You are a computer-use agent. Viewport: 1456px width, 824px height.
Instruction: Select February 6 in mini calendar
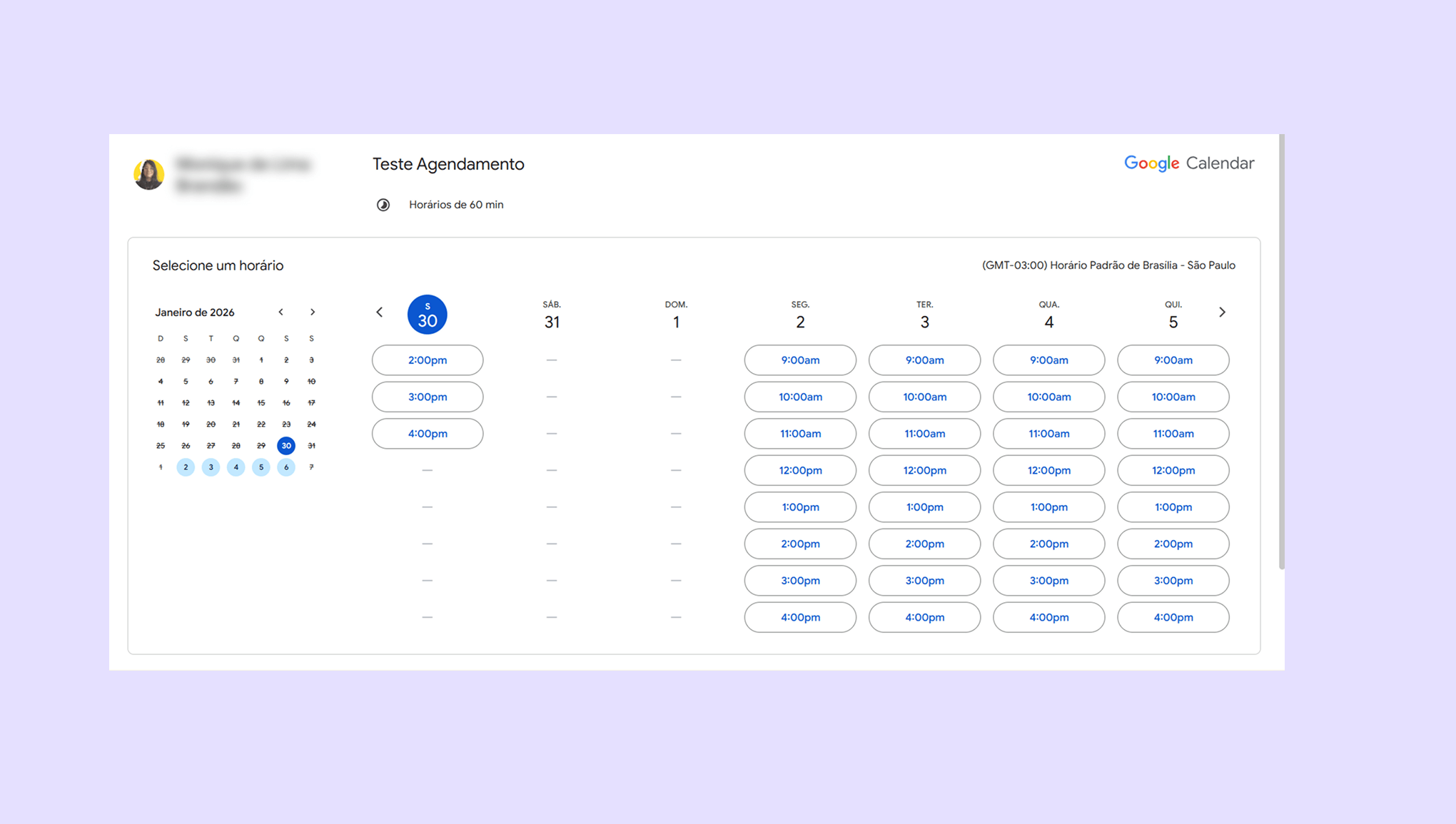pyautogui.click(x=286, y=467)
